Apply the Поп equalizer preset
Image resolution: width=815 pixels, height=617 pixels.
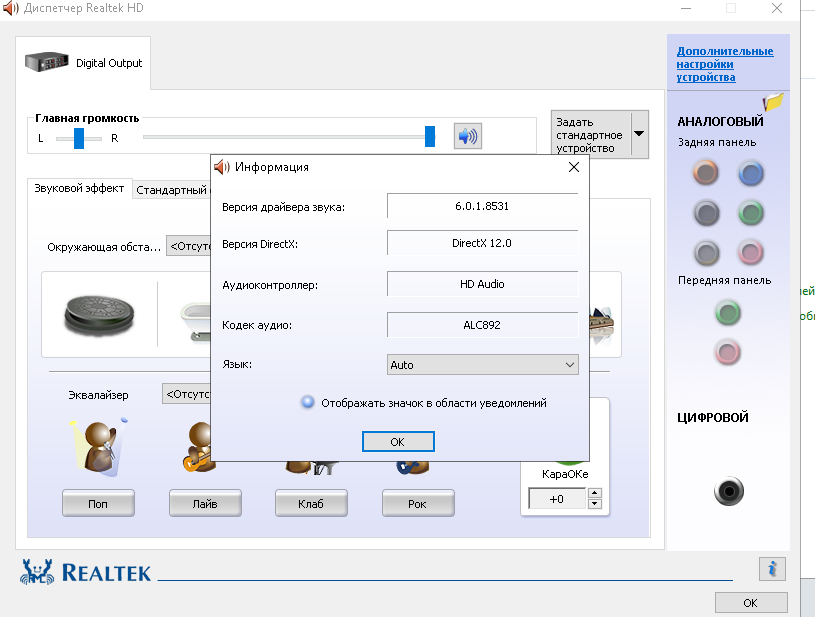click(x=98, y=503)
